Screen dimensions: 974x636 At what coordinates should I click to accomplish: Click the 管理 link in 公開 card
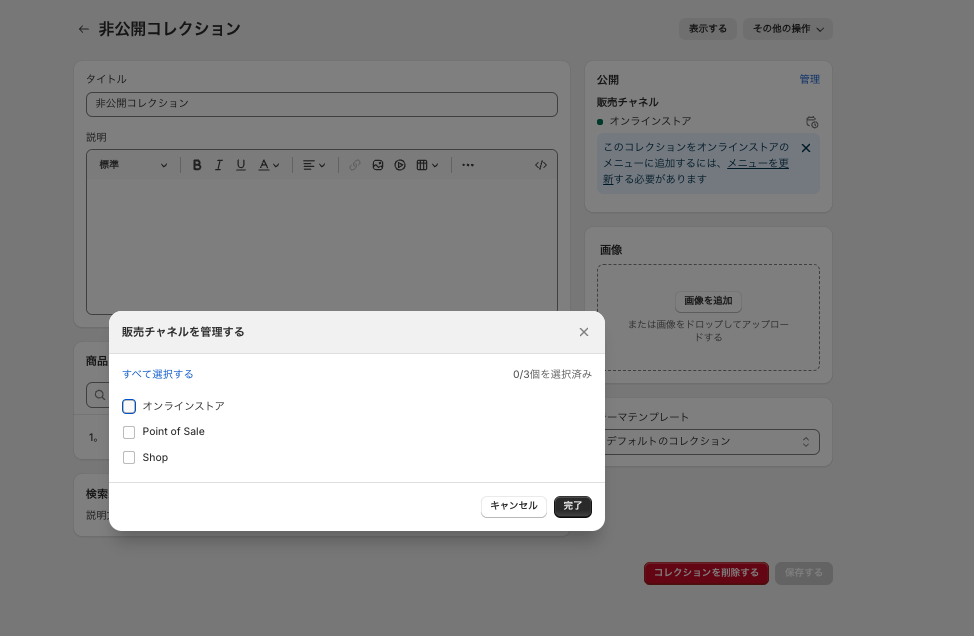click(x=809, y=80)
